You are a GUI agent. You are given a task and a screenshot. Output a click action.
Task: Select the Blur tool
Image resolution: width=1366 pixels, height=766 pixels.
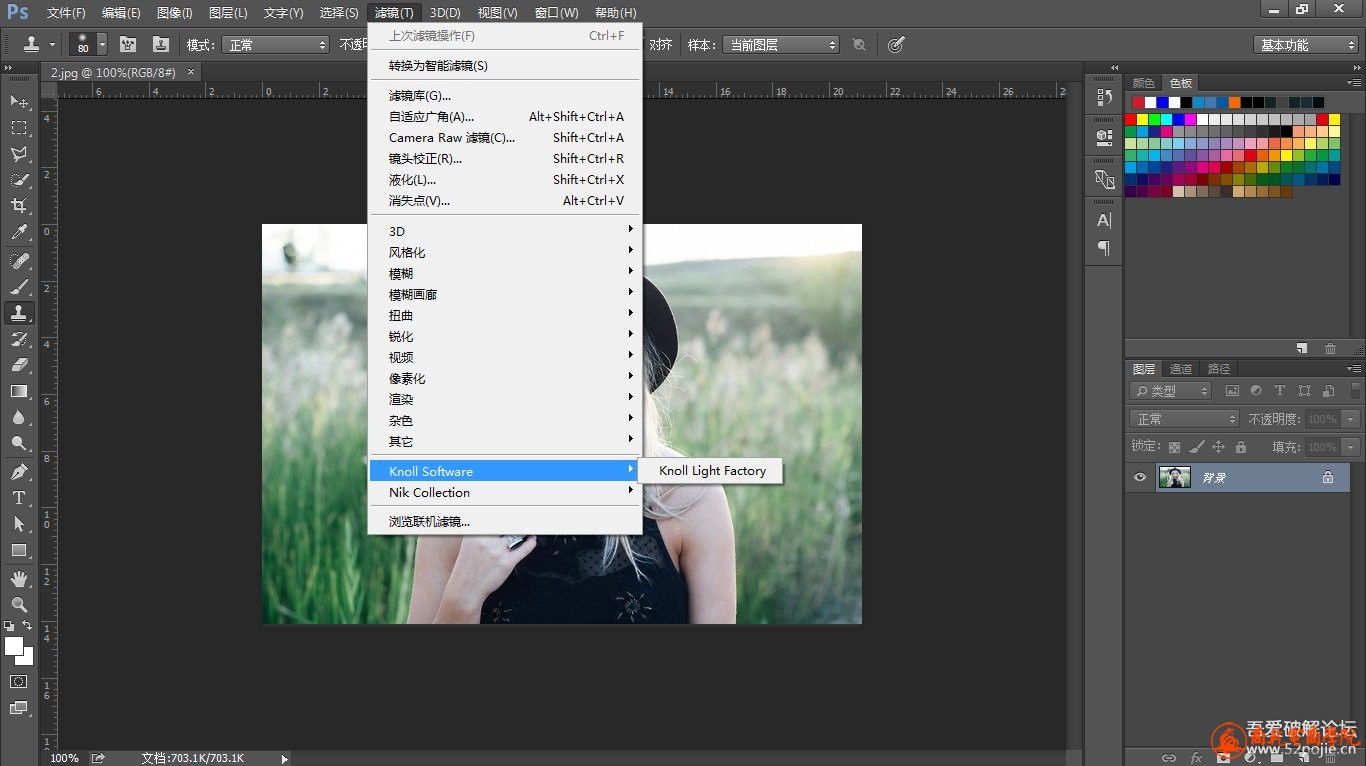[x=18, y=417]
